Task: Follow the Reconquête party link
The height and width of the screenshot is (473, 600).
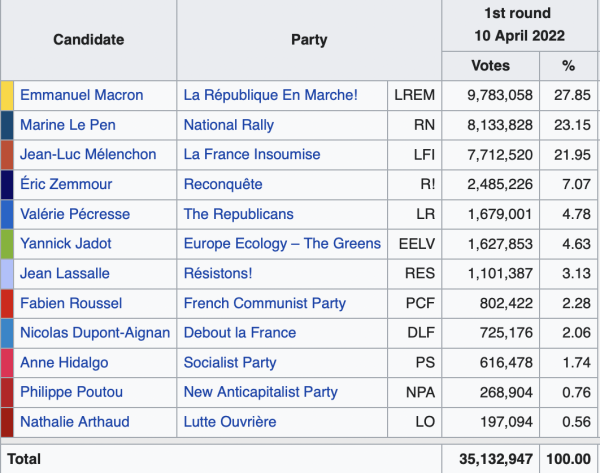Action: coord(223,184)
